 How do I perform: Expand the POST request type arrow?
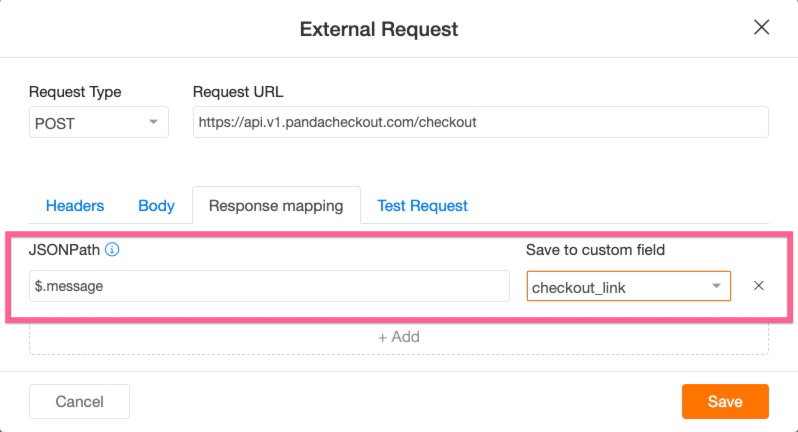pyautogui.click(x=153, y=122)
